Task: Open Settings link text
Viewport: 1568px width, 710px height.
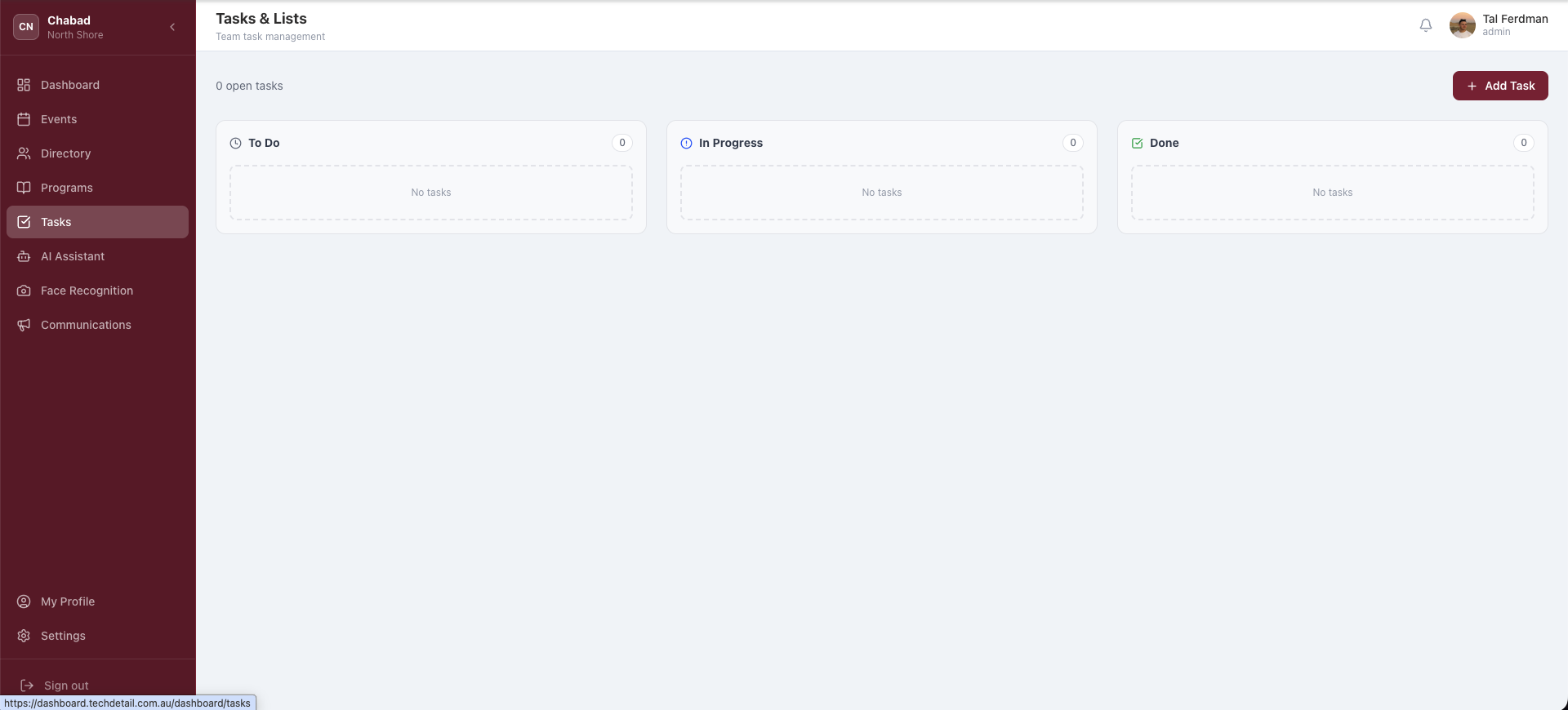Action: pyautogui.click(x=63, y=636)
